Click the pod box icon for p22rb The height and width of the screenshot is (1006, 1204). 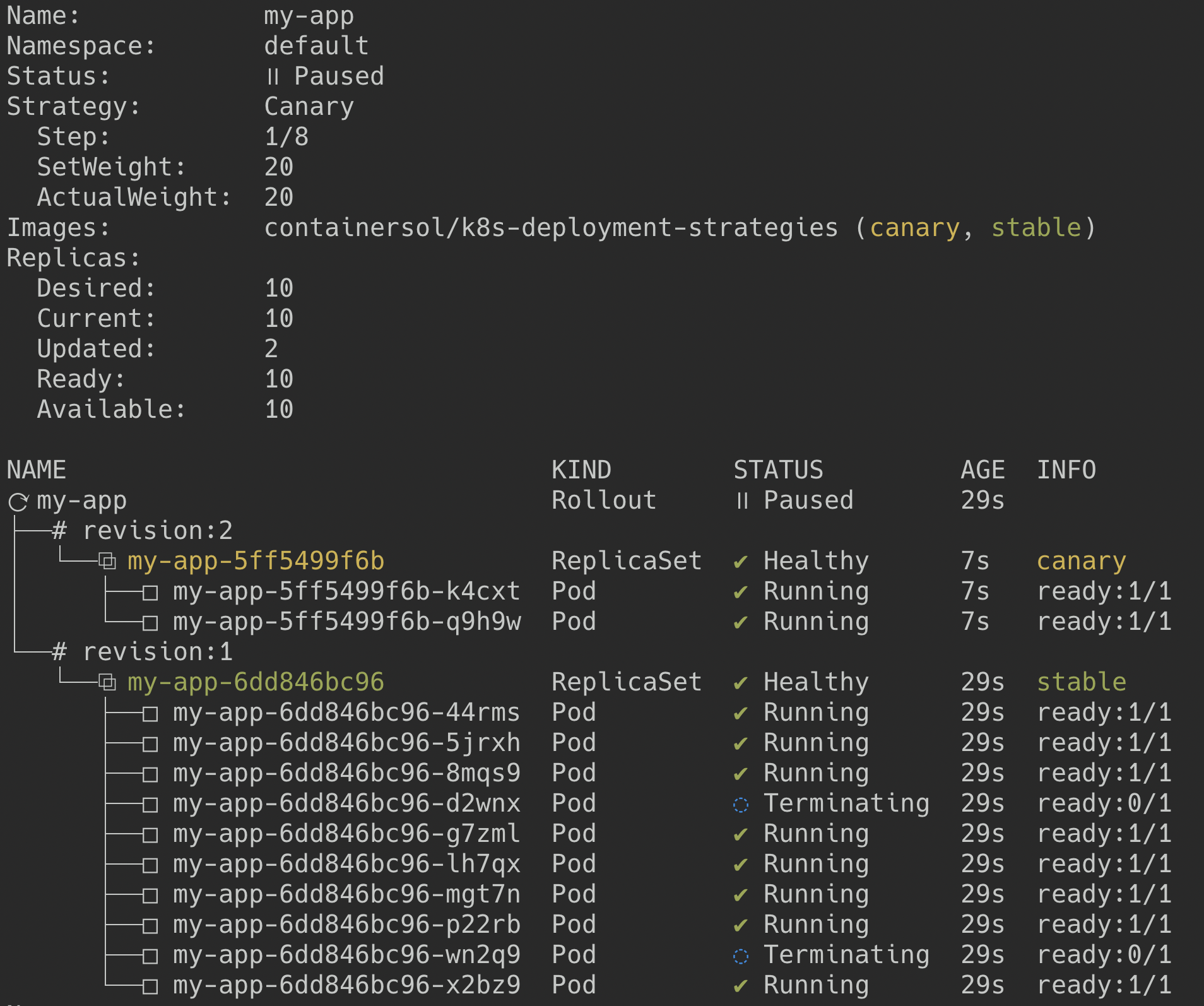(x=150, y=926)
